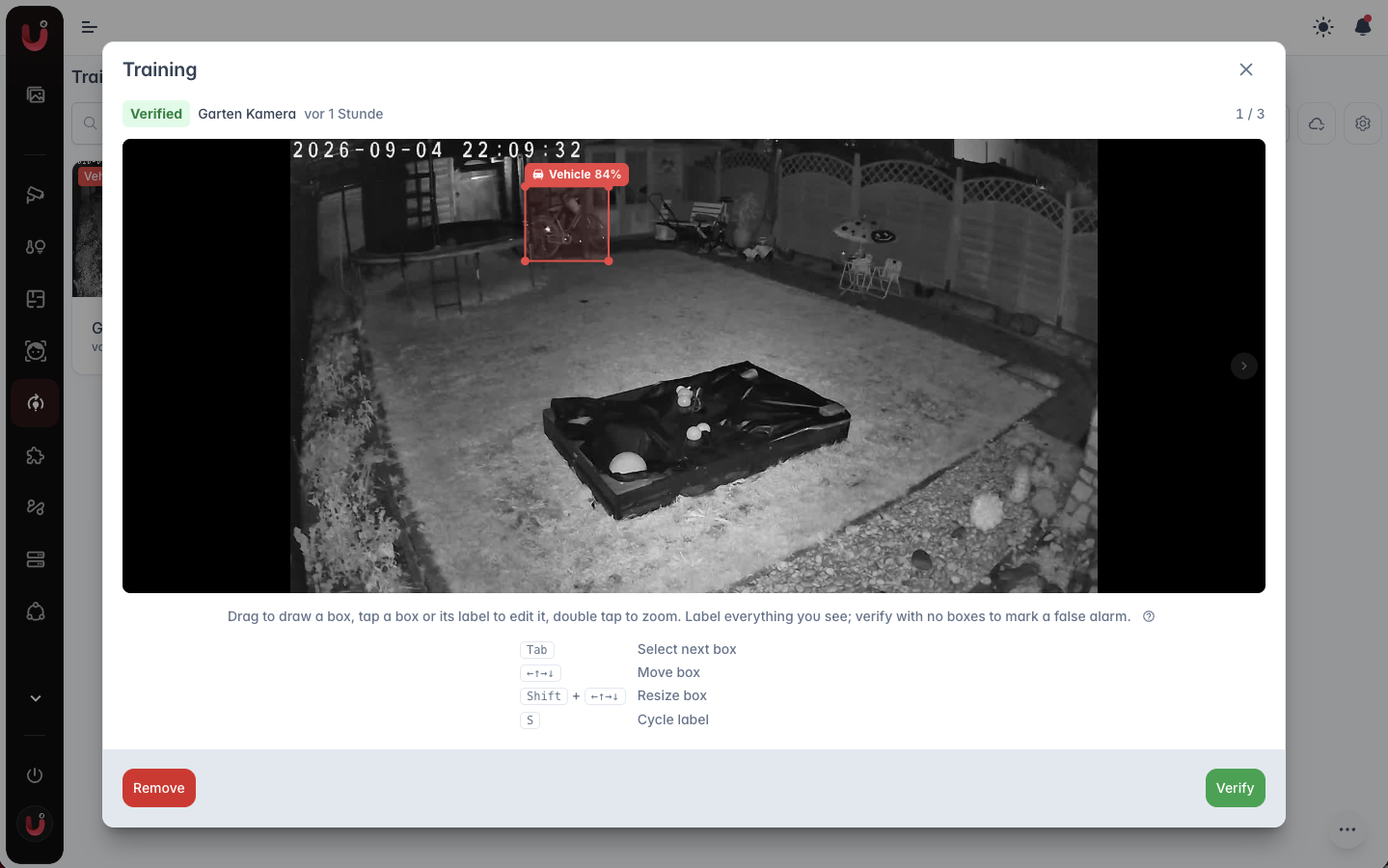Click the Tab key hint

tap(537, 650)
